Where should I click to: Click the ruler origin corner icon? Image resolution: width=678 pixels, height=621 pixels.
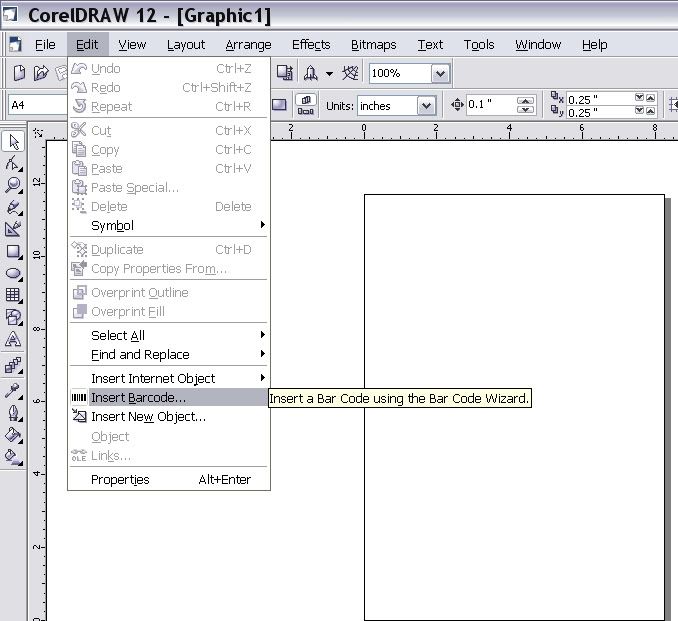pos(38,132)
